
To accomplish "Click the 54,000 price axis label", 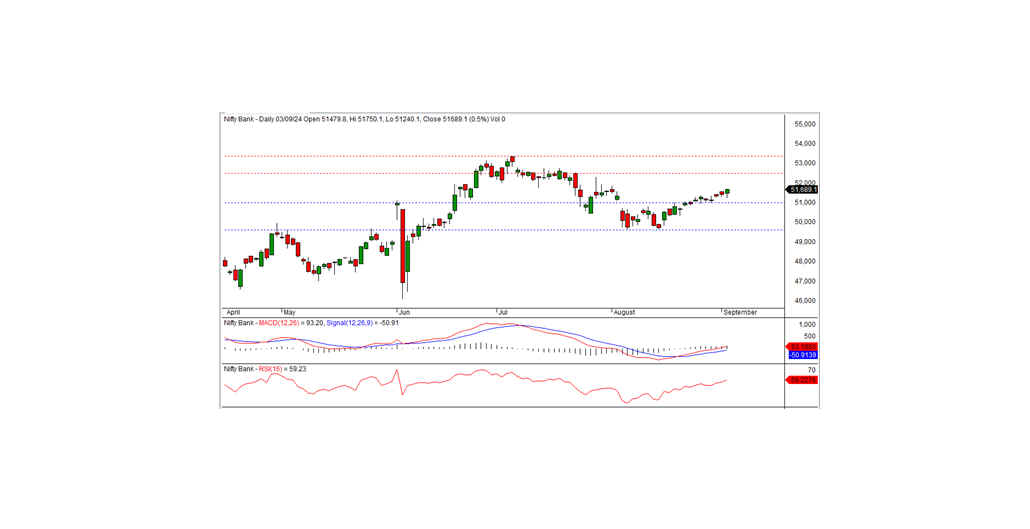I will point(805,143).
